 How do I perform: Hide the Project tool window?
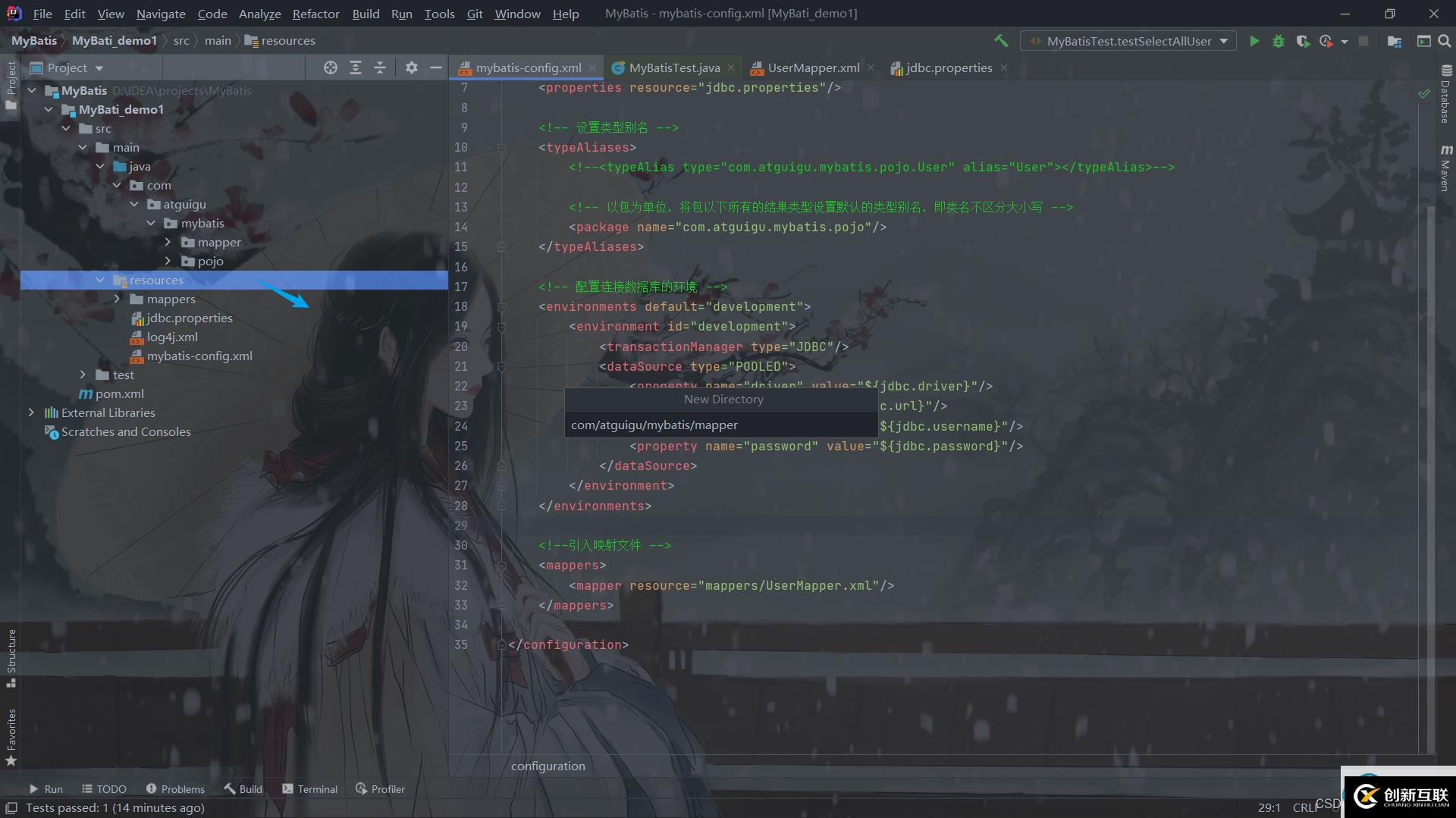pyautogui.click(x=436, y=67)
